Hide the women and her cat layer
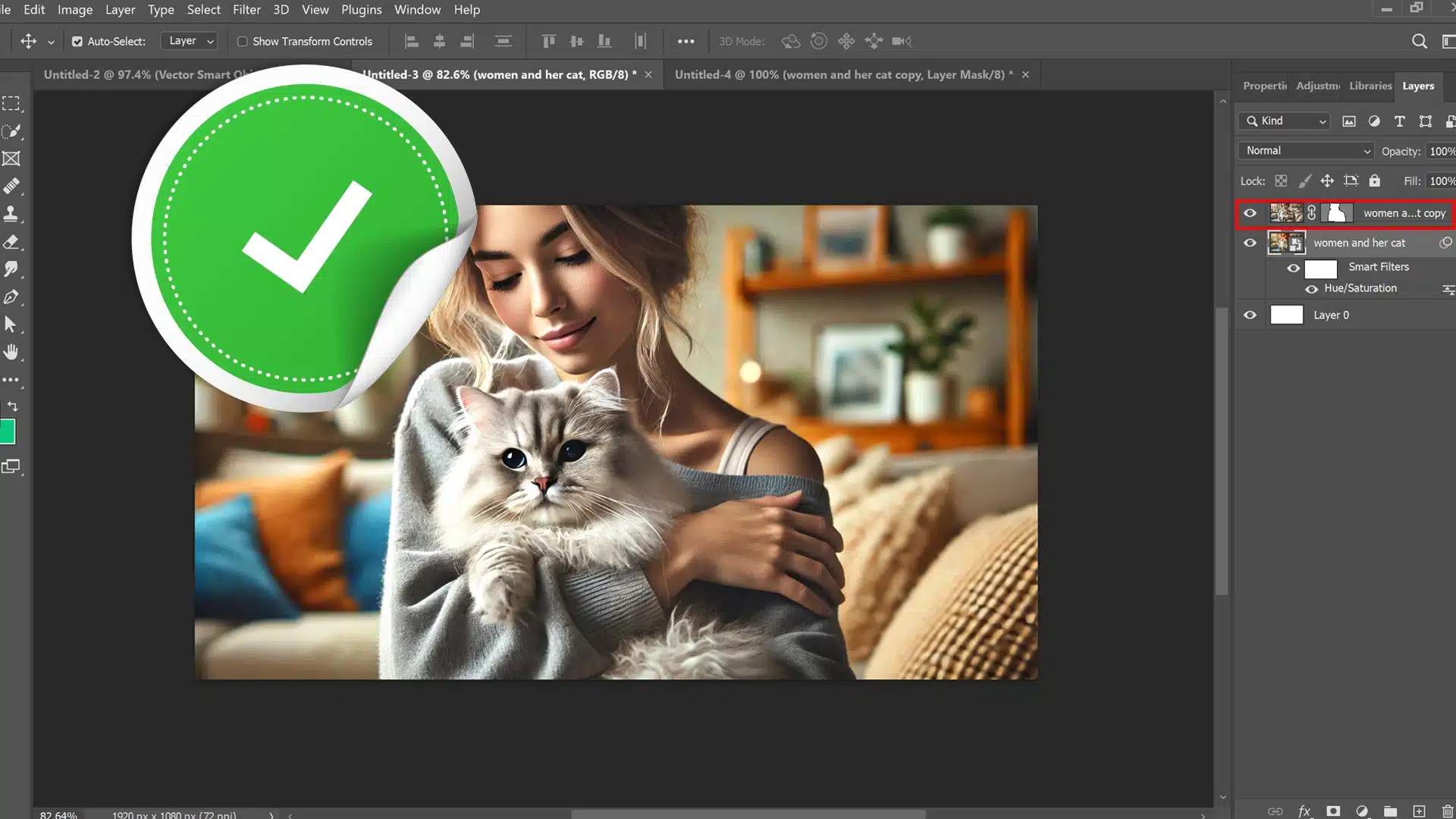Image resolution: width=1456 pixels, height=819 pixels. (1250, 243)
